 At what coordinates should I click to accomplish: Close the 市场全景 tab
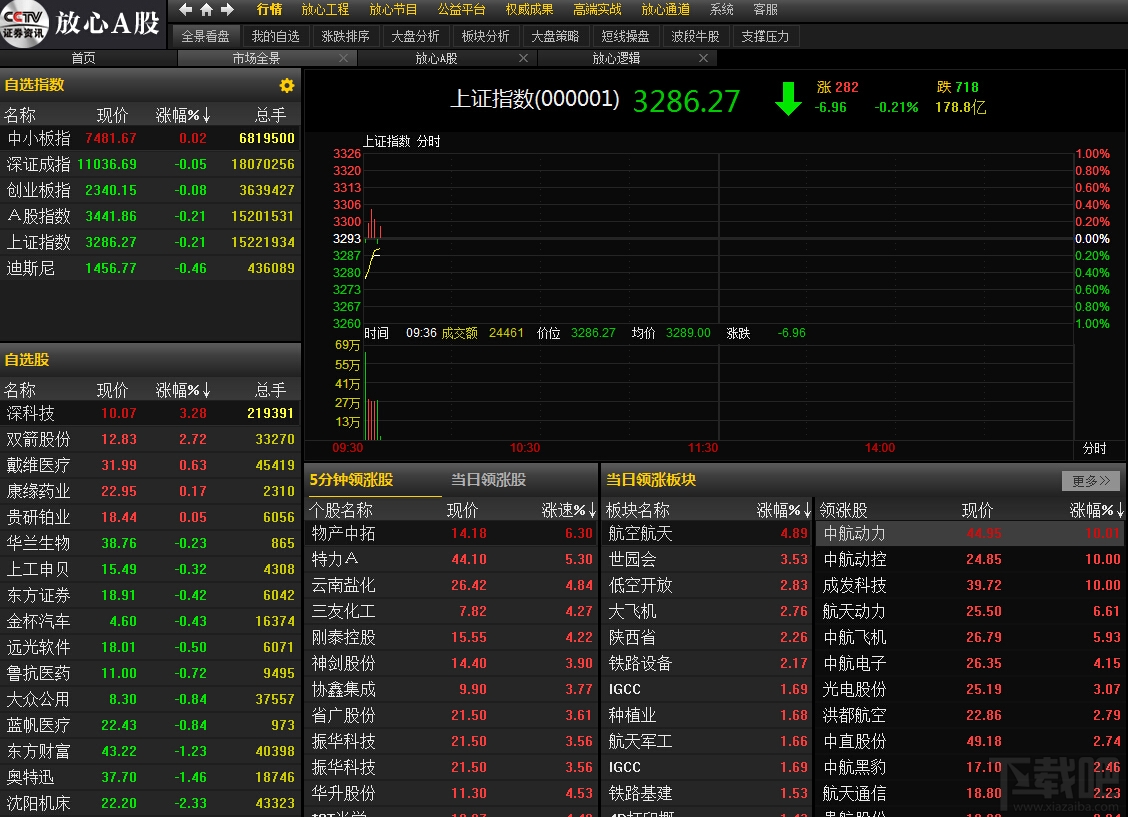pyautogui.click(x=343, y=58)
